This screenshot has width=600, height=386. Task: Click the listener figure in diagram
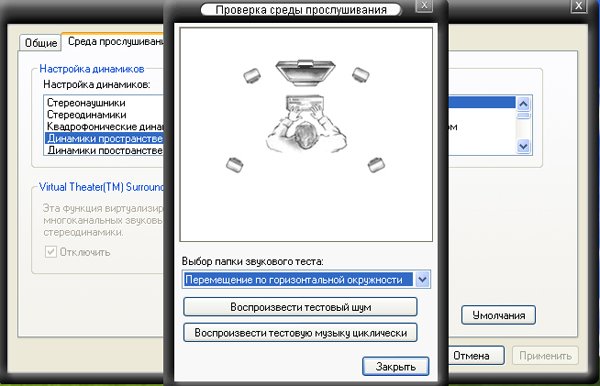pos(306,132)
